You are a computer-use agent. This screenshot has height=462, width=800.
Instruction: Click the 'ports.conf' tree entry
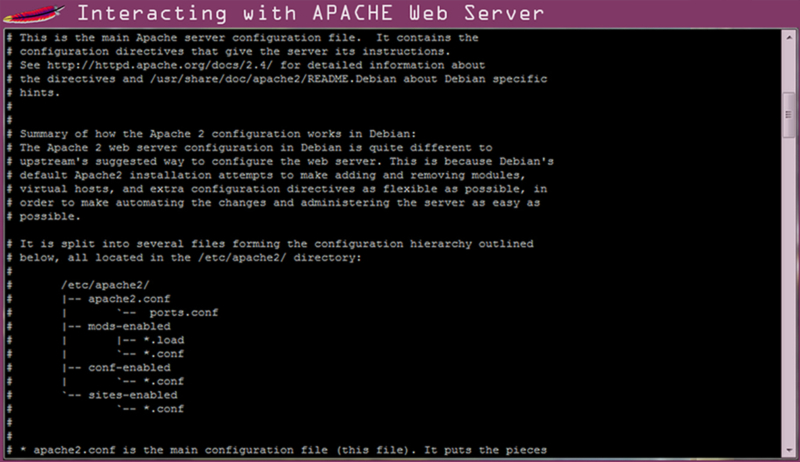[184, 313]
